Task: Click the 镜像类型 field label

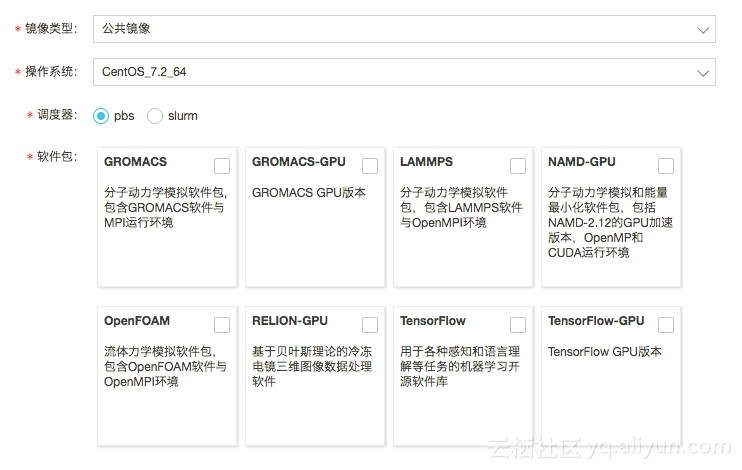Action: pos(51,29)
